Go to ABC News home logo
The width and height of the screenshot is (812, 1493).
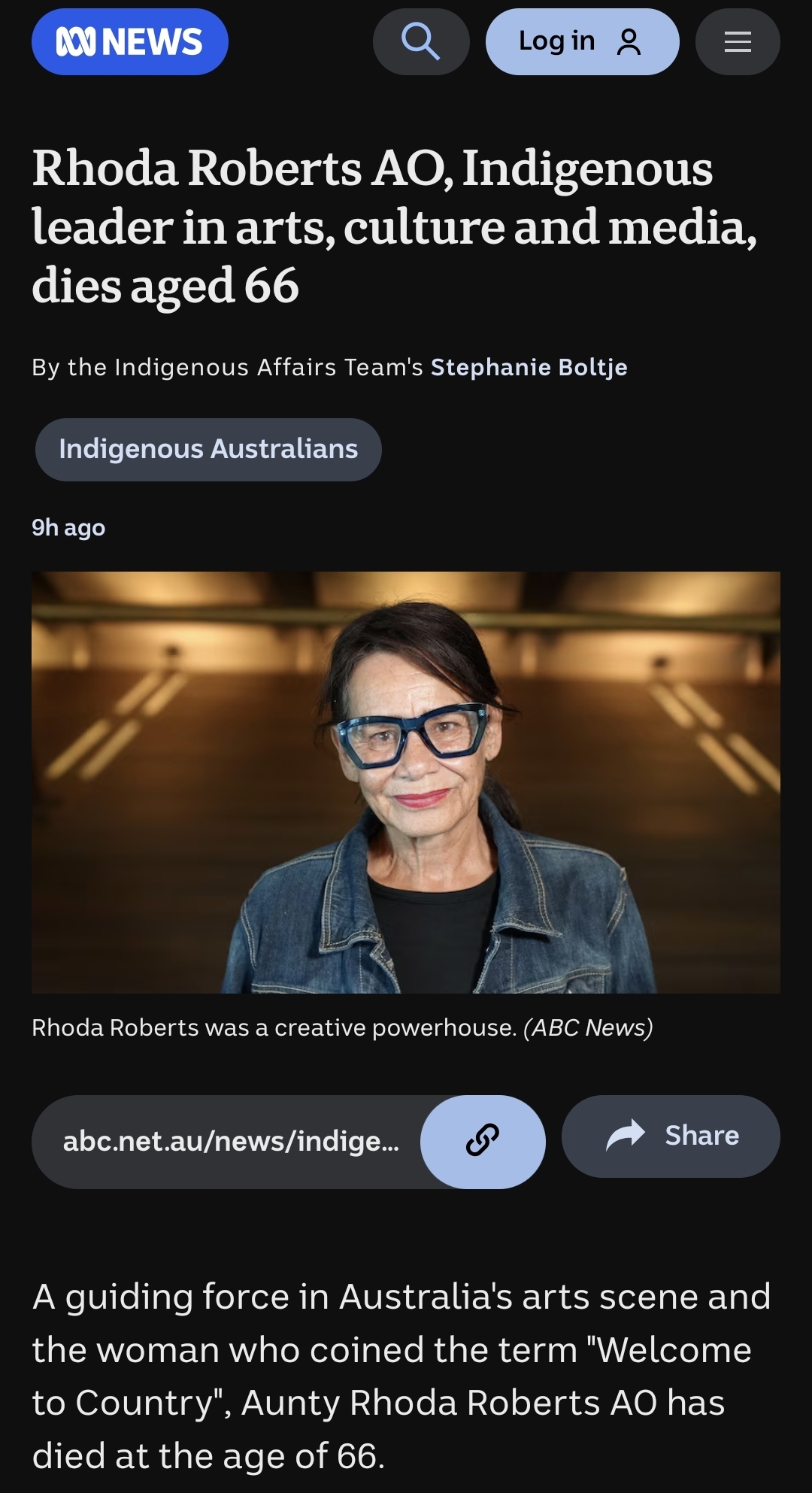pyautogui.click(x=130, y=41)
